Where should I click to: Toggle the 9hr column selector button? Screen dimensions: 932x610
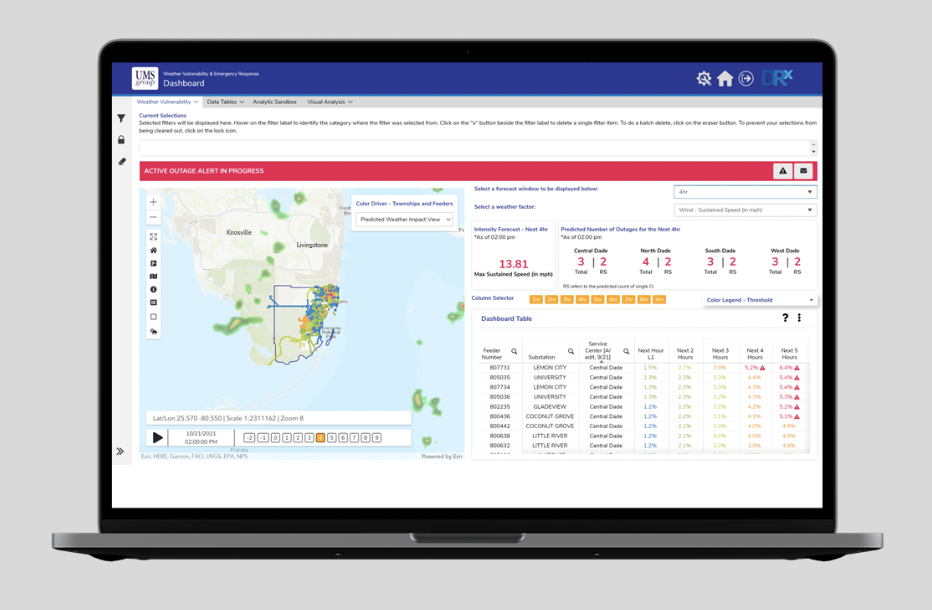(659, 300)
